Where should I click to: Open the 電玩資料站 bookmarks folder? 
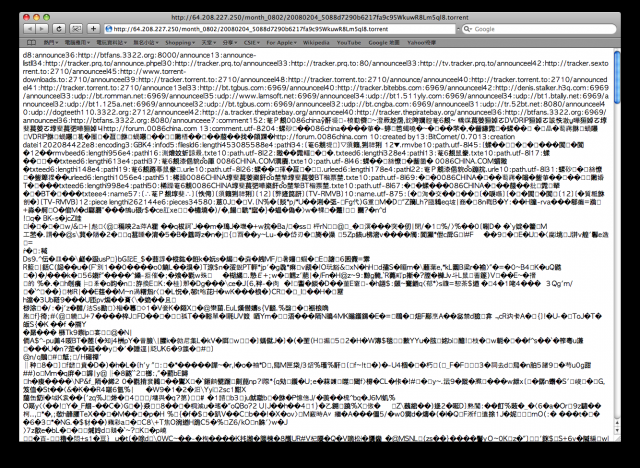coord(111,42)
